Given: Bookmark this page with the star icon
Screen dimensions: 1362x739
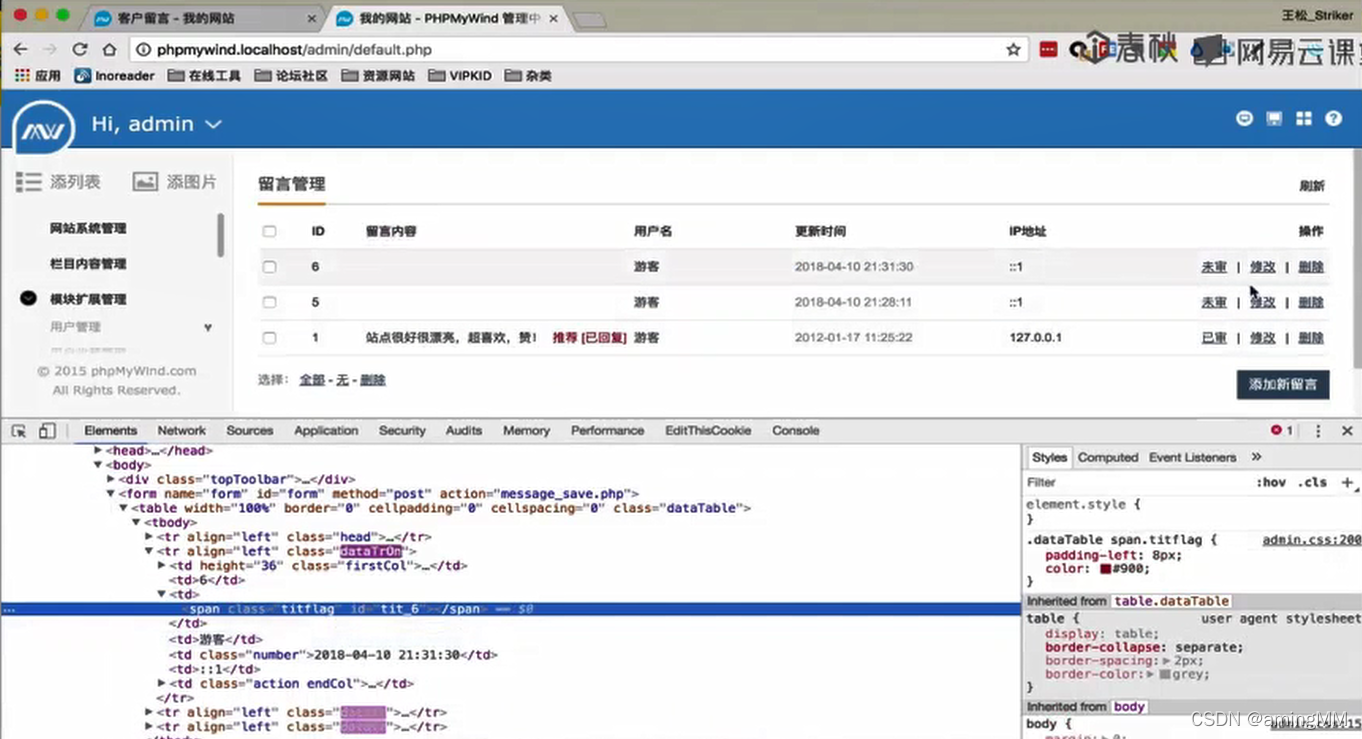Looking at the screenshot, I should 1013,49.
